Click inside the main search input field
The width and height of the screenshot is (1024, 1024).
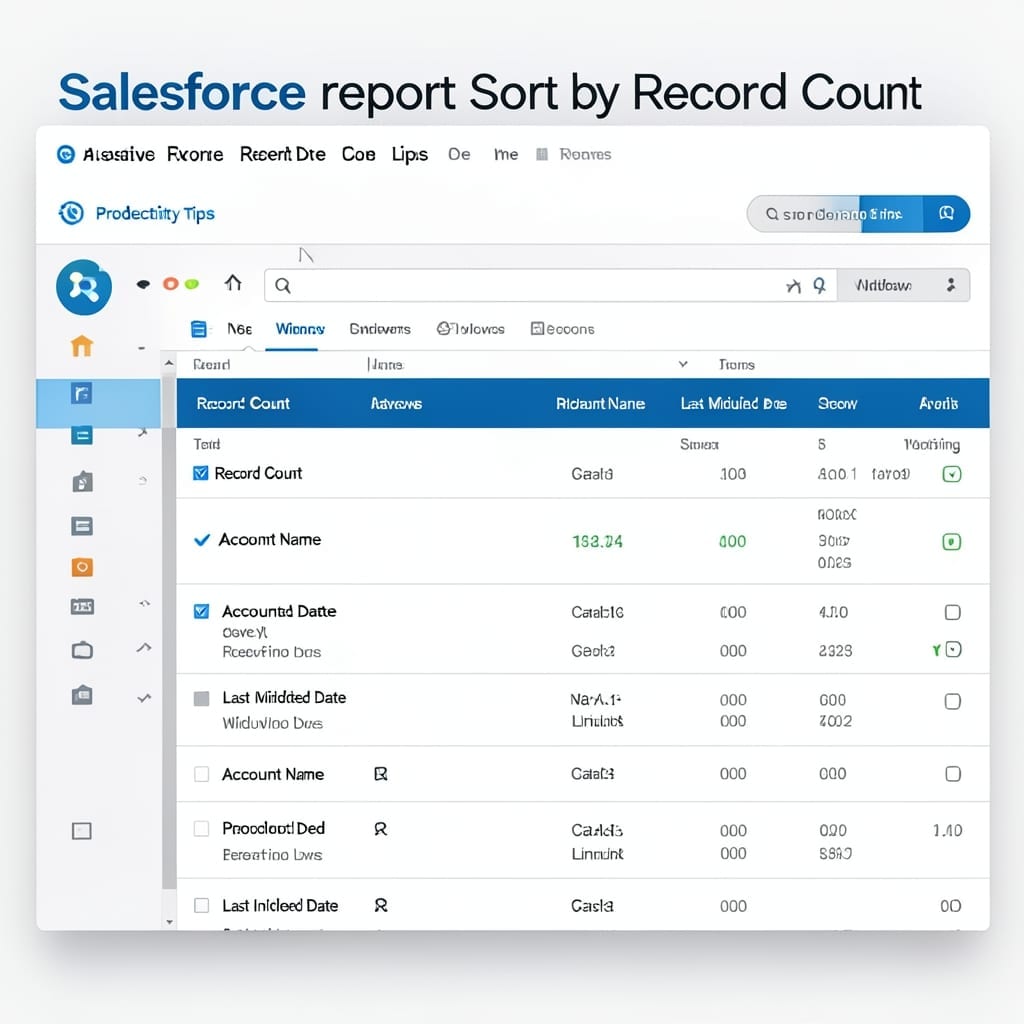coord(551,285)
